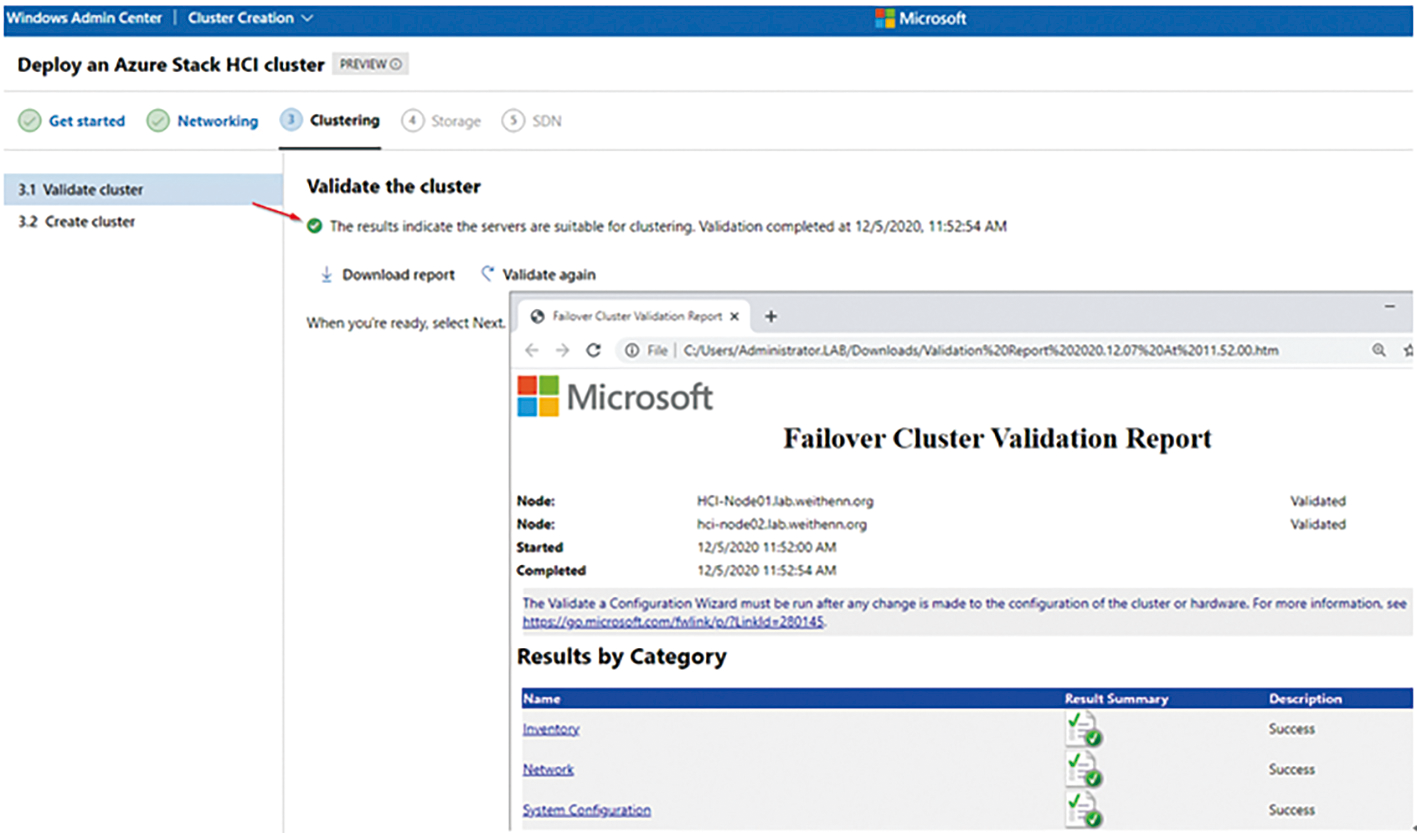Click the File info icon in address bar
1417x833 pixels.
(x=632, y=350)
